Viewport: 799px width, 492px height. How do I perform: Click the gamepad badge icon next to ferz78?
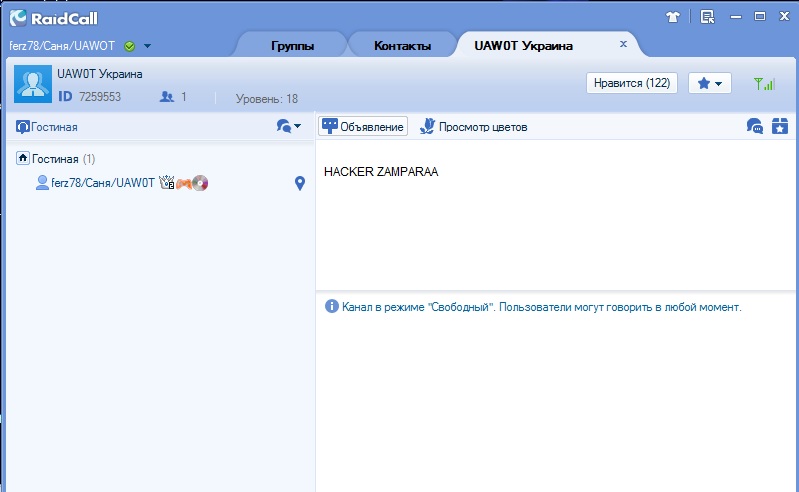pyautogui.click(x=183, y=183)
